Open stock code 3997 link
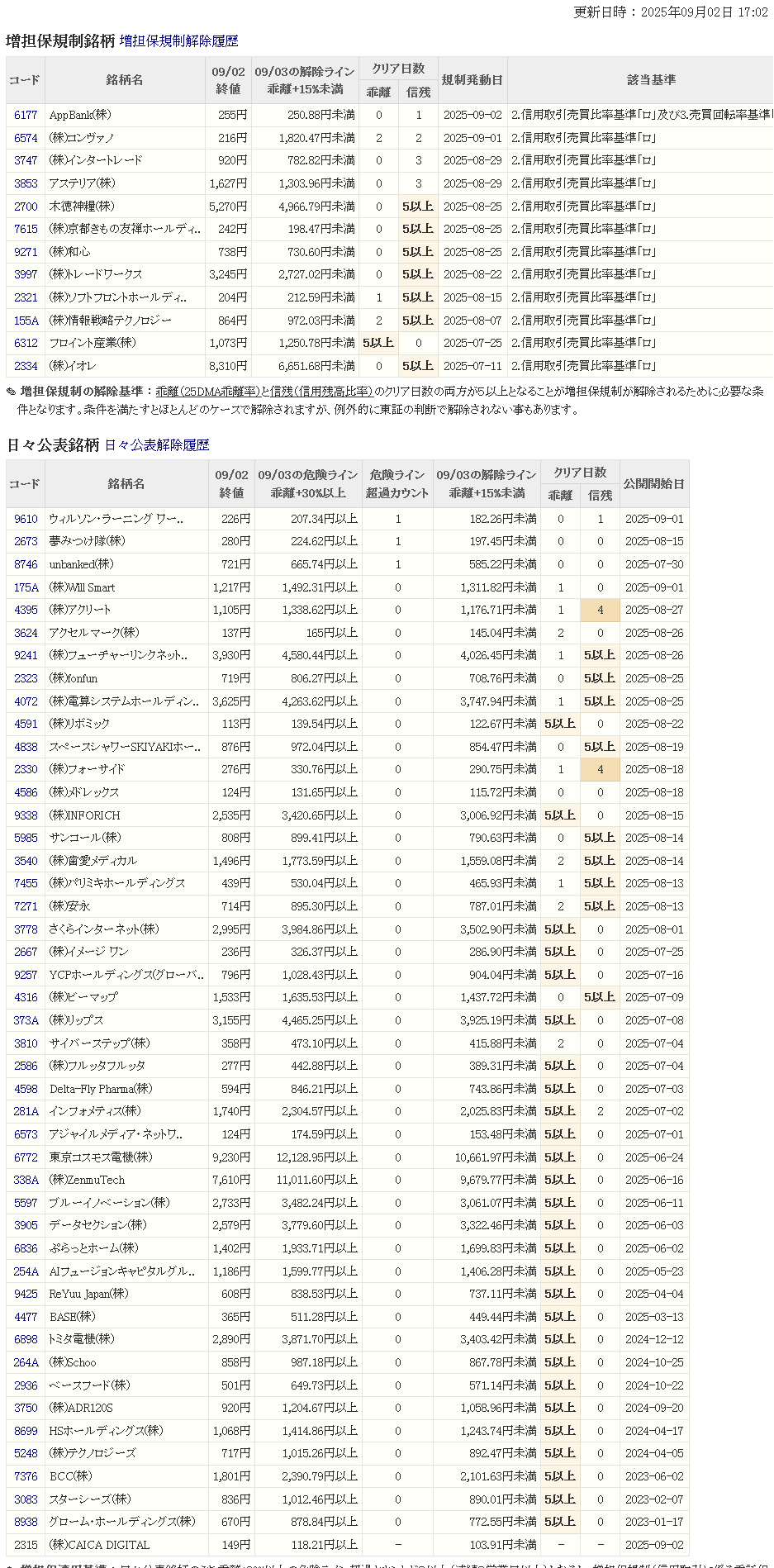The width and height of the screenshot is (774, 1568). 26,274
